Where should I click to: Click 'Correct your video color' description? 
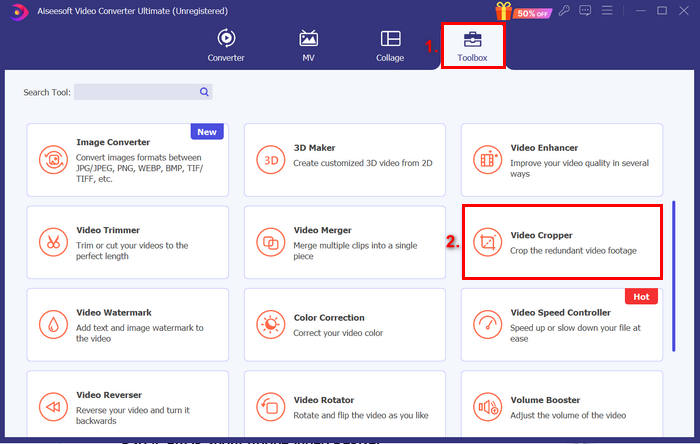(x=338, y=333)
